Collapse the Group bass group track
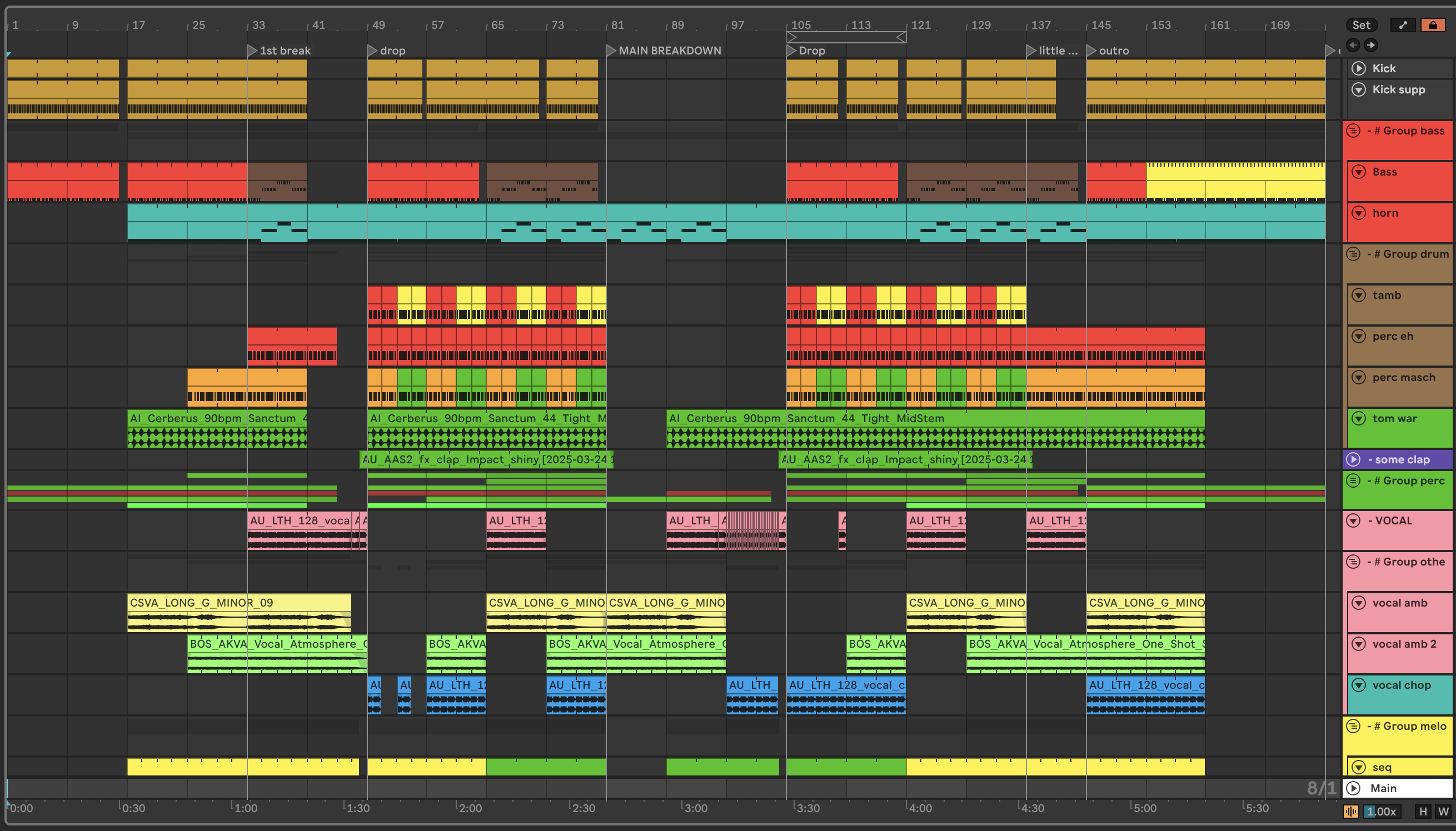 point(1353,131)
